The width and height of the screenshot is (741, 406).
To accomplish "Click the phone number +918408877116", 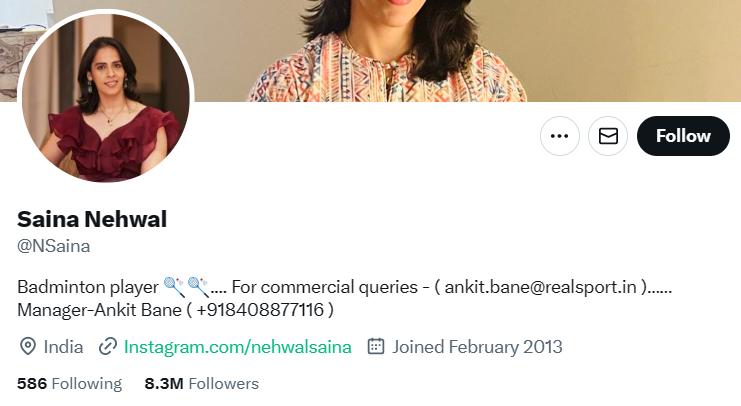I will click(260, 310).
